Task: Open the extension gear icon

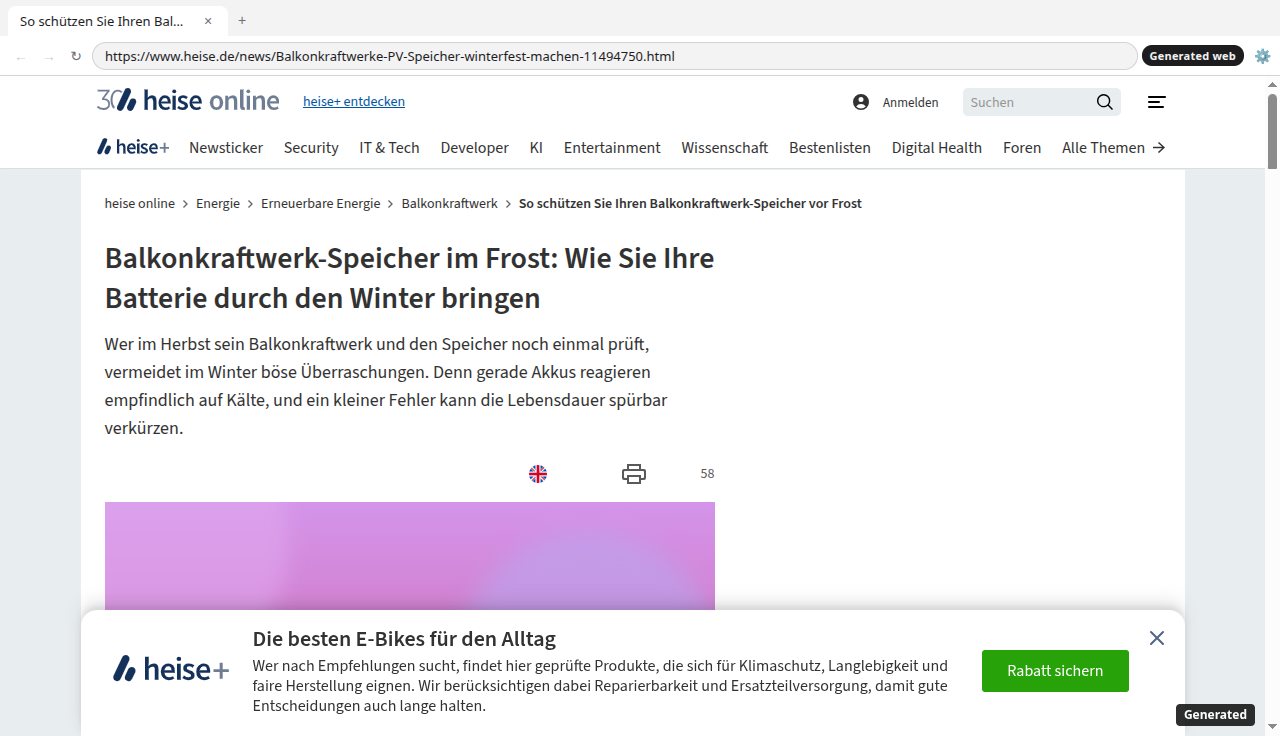Action: 1262,56
